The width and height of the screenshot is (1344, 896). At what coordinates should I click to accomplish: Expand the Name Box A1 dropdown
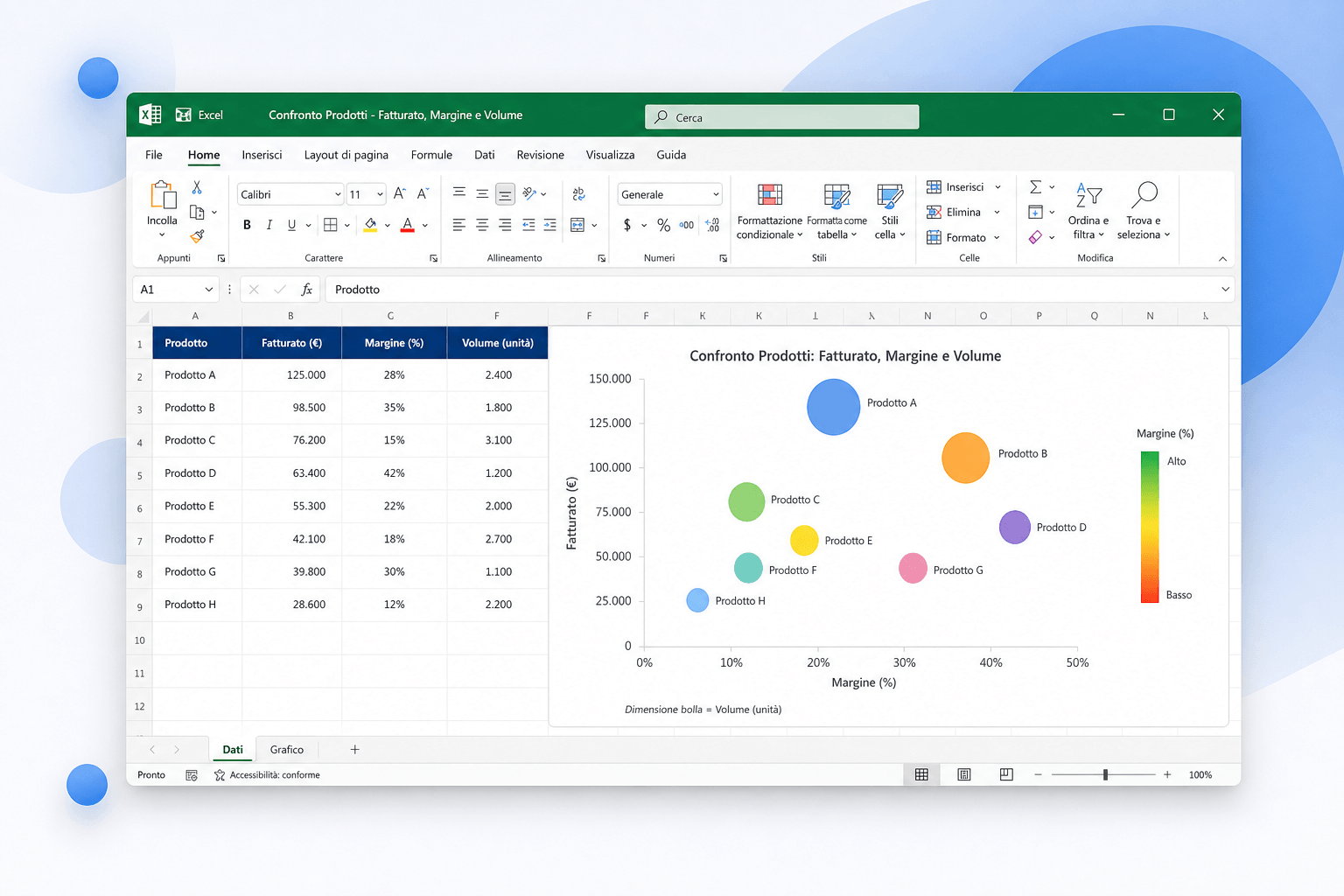(x=209, y=290)
